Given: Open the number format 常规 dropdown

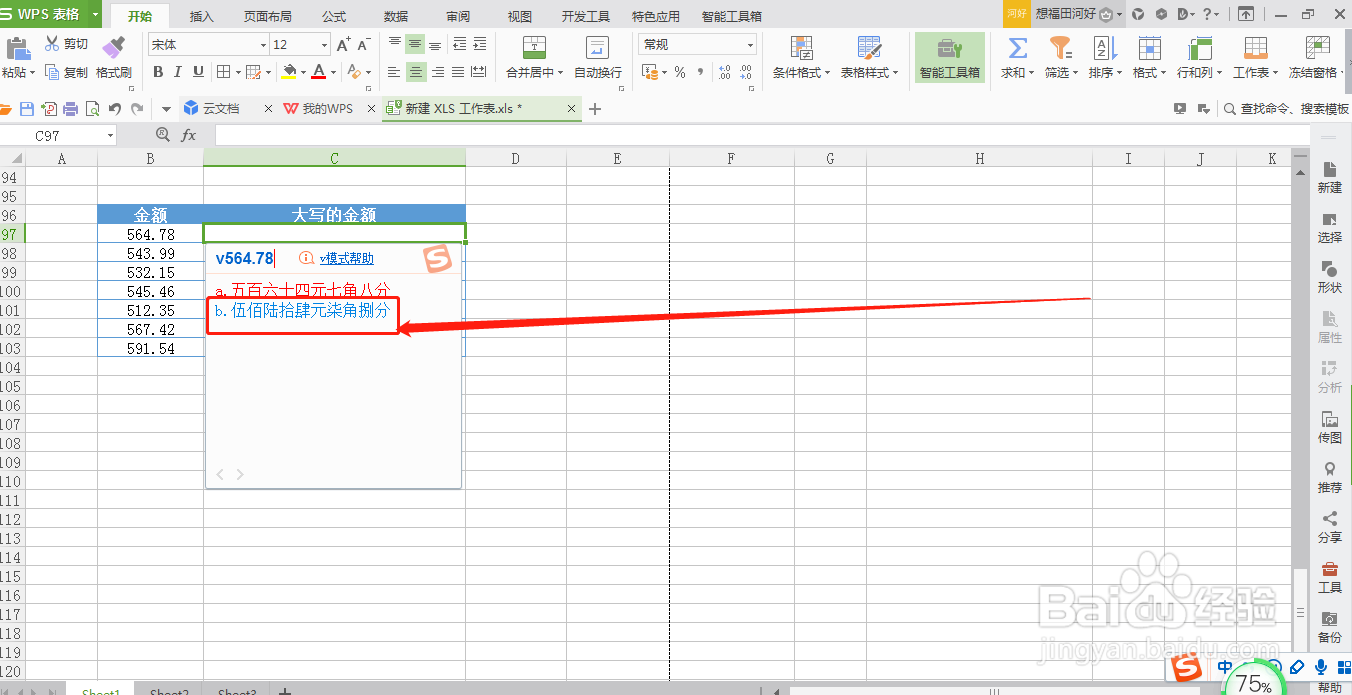Looking at the screenshot, I should (x=750, y=45).
